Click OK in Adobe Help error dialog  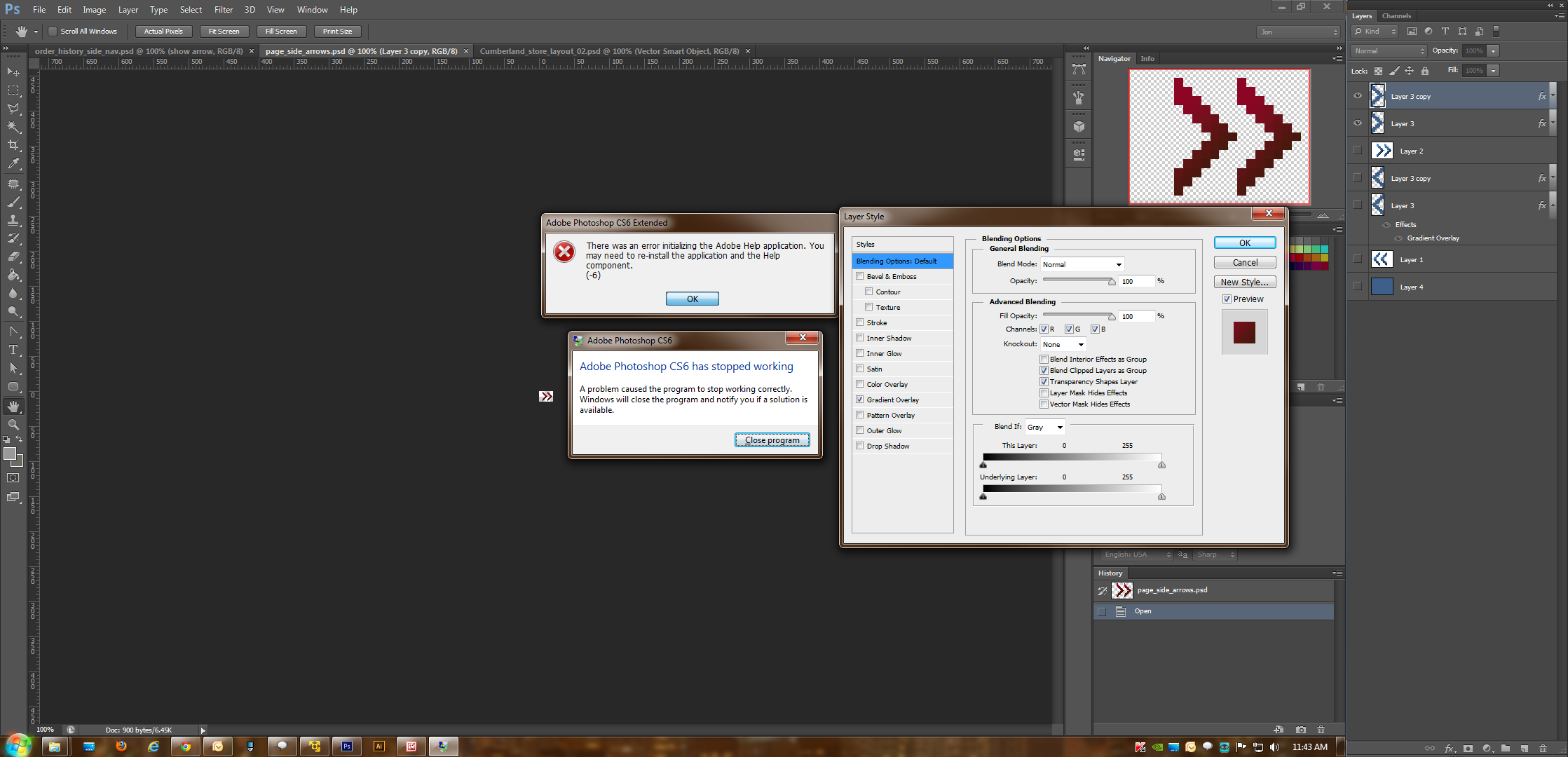tap(692, 299)
